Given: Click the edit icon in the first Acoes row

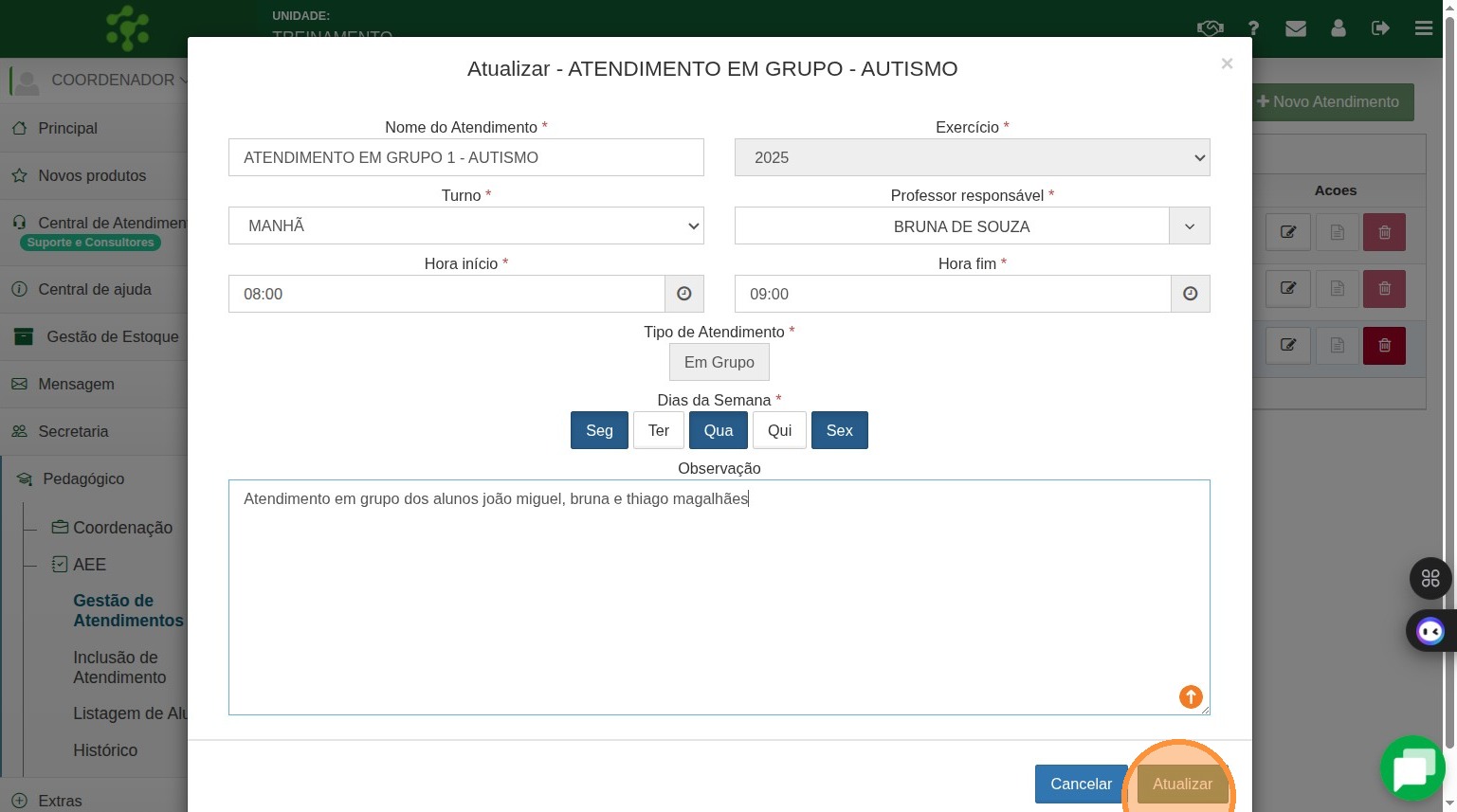Looking at the screenshot, I should coord(1288,232).
